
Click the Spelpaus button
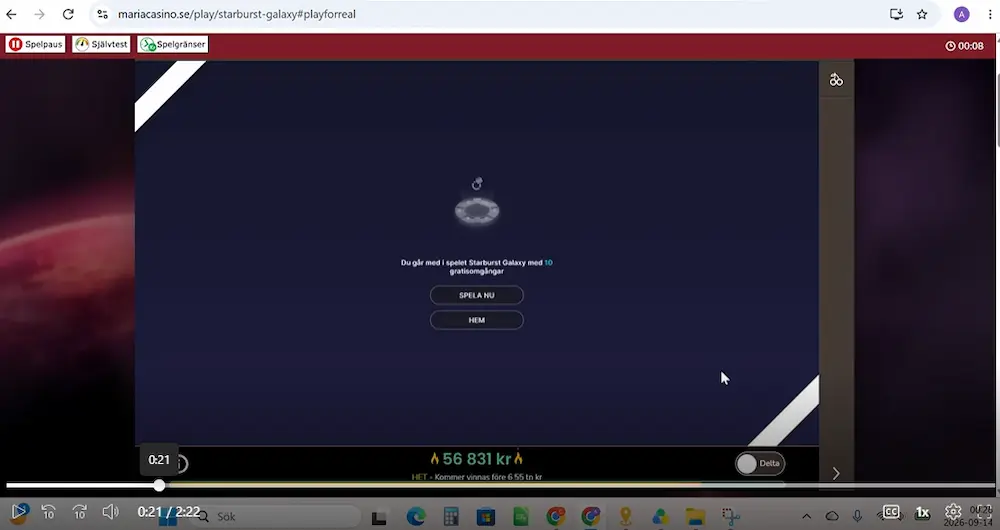[x=36, y=45]
